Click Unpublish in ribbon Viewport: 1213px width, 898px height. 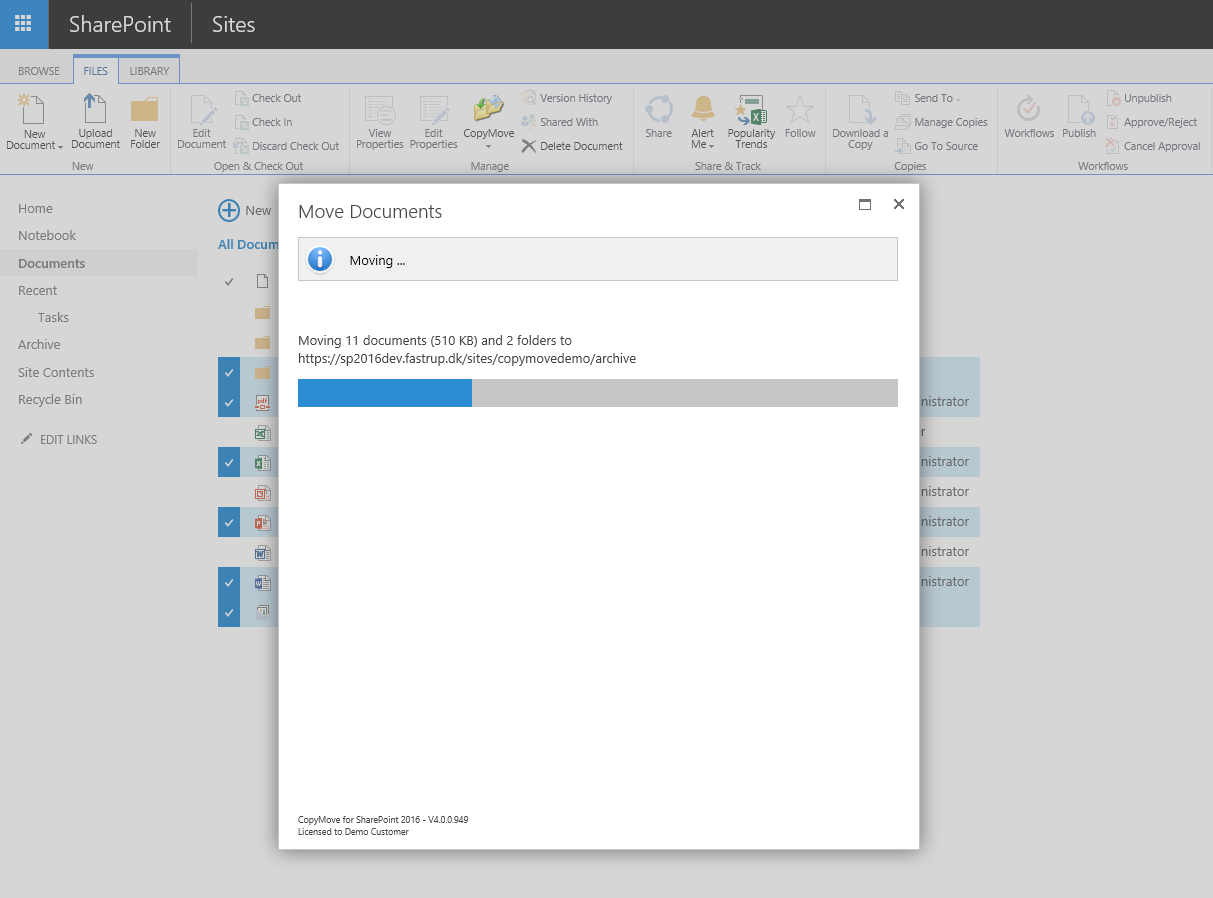pyautogui.click(x=1139, y=98)
